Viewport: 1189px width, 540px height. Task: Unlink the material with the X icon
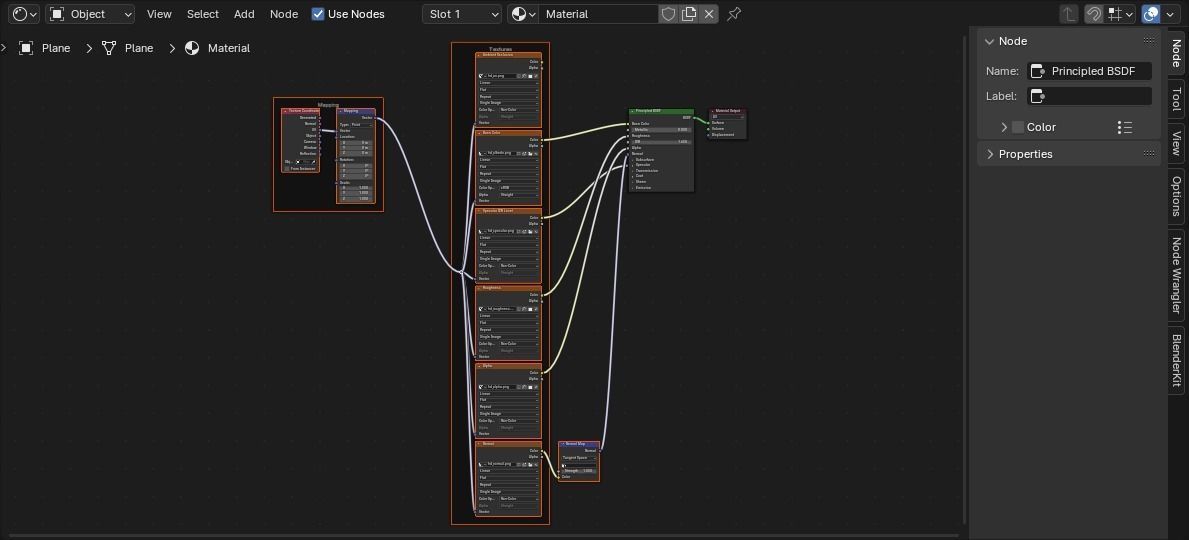point(709,14)
